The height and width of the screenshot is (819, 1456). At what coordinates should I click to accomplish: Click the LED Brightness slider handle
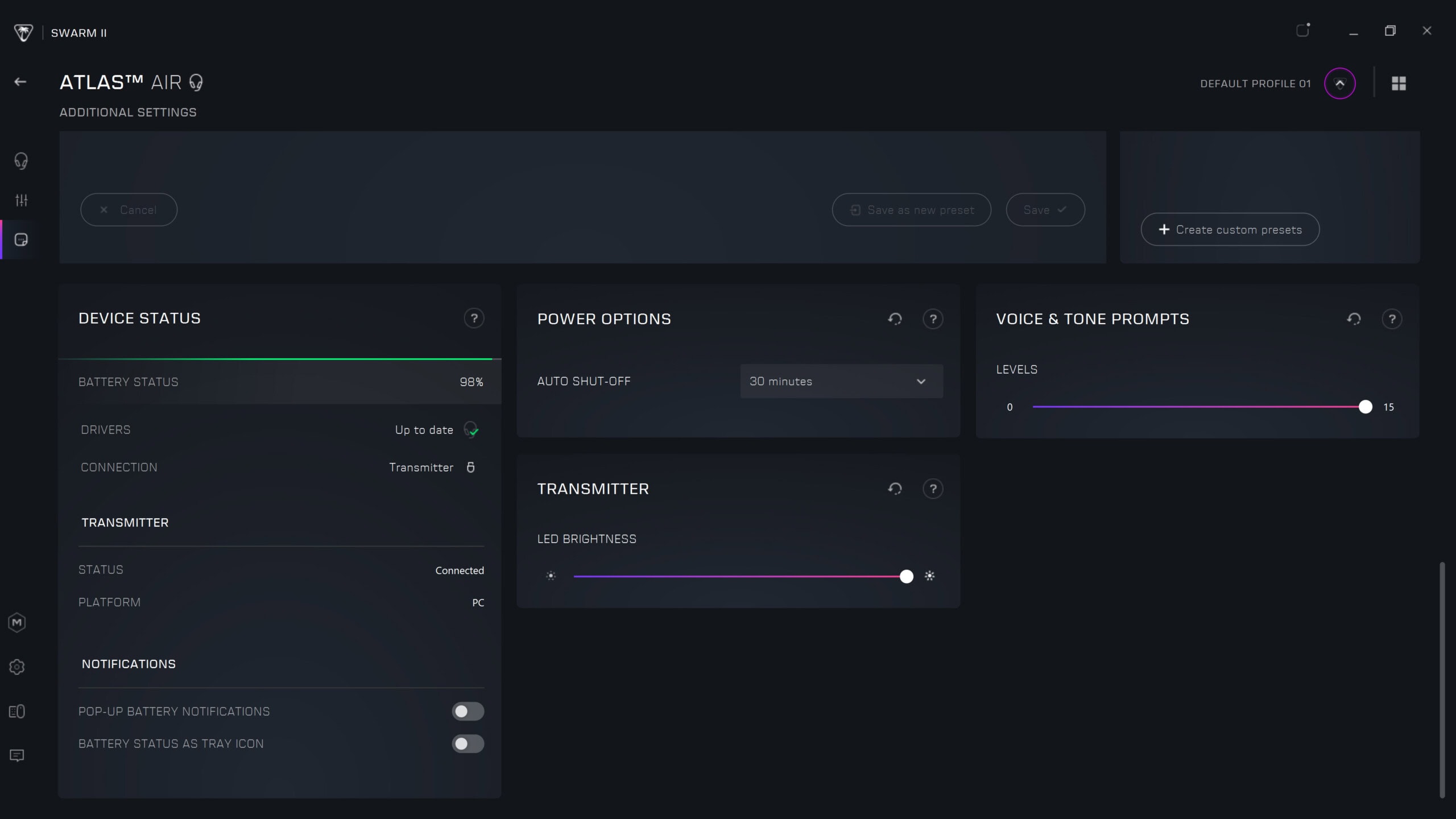907,577
